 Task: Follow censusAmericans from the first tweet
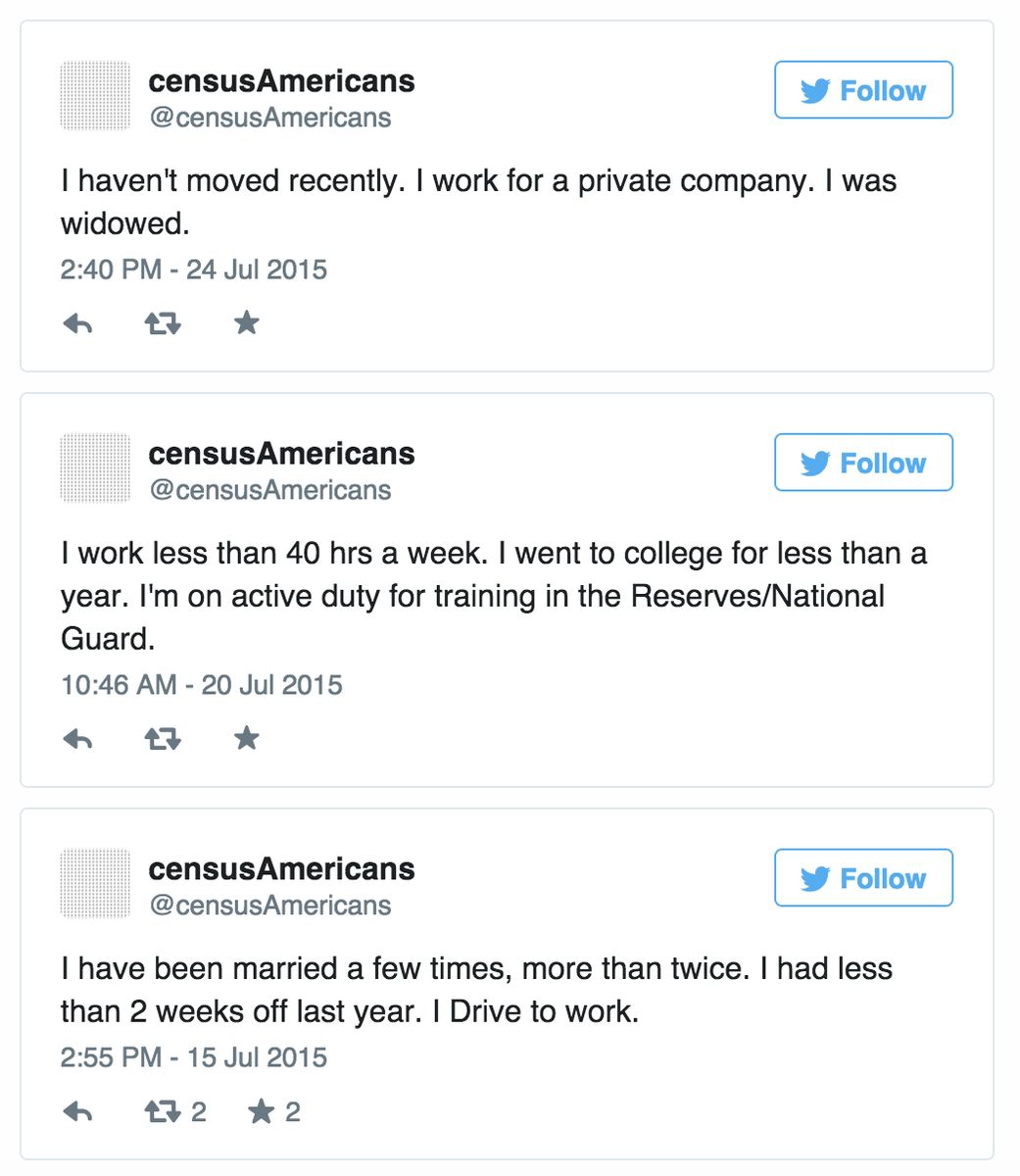click(863, 90)
